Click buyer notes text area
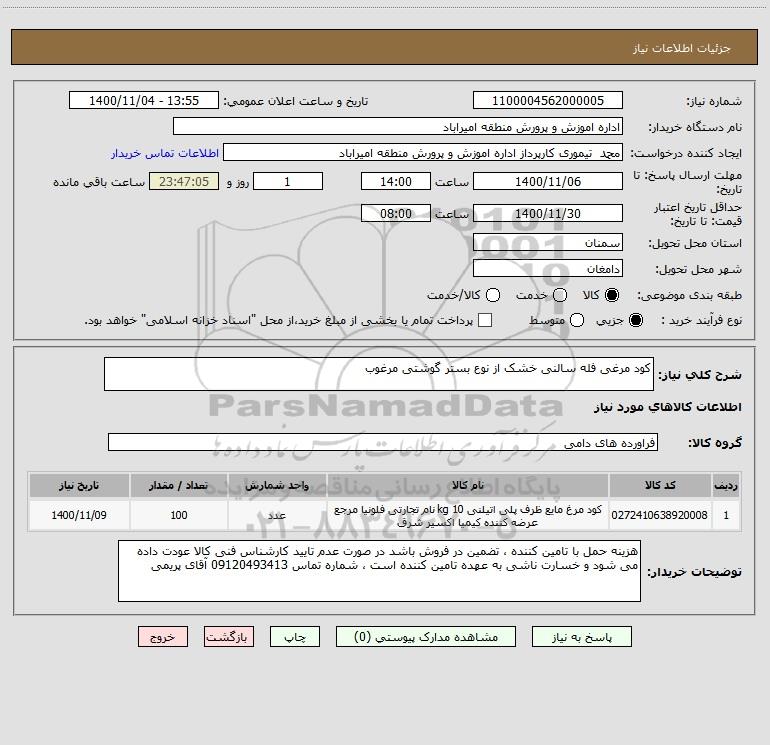This screenshot has width=770, height=745. pyautogui.click(x=380, y=571)
